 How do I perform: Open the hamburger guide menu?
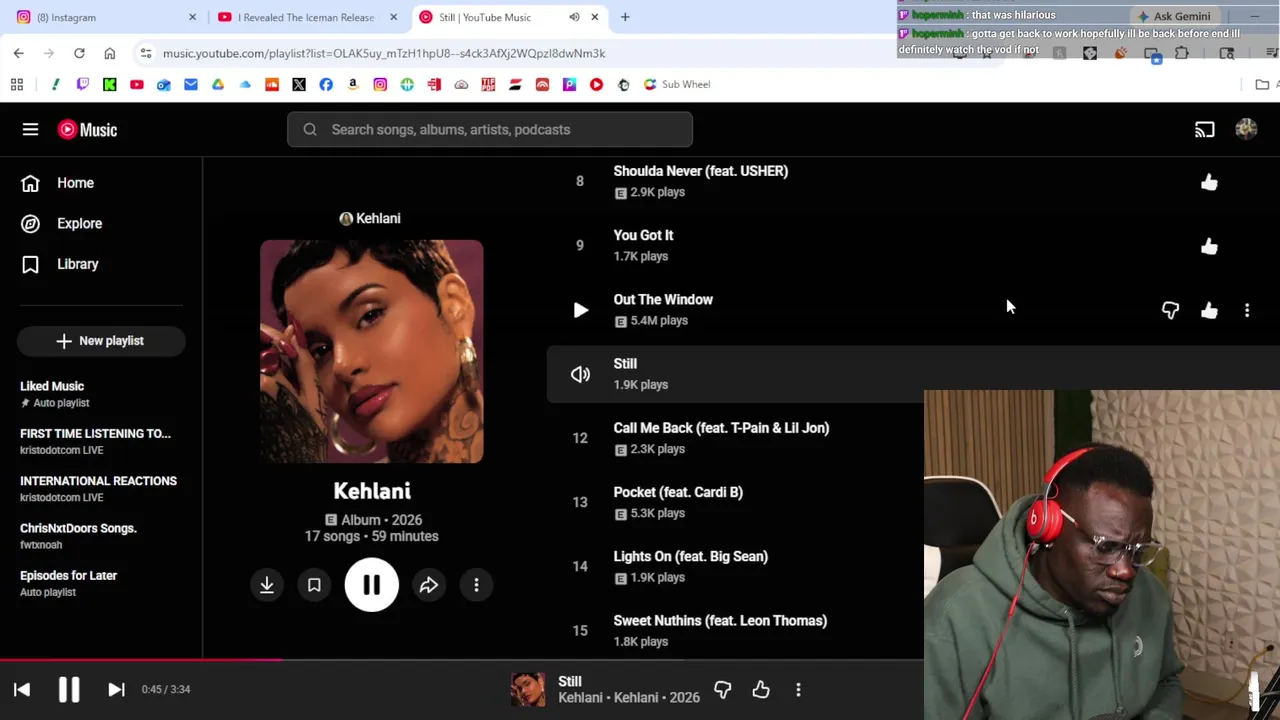pyautogui.click(x=30, y=129)
